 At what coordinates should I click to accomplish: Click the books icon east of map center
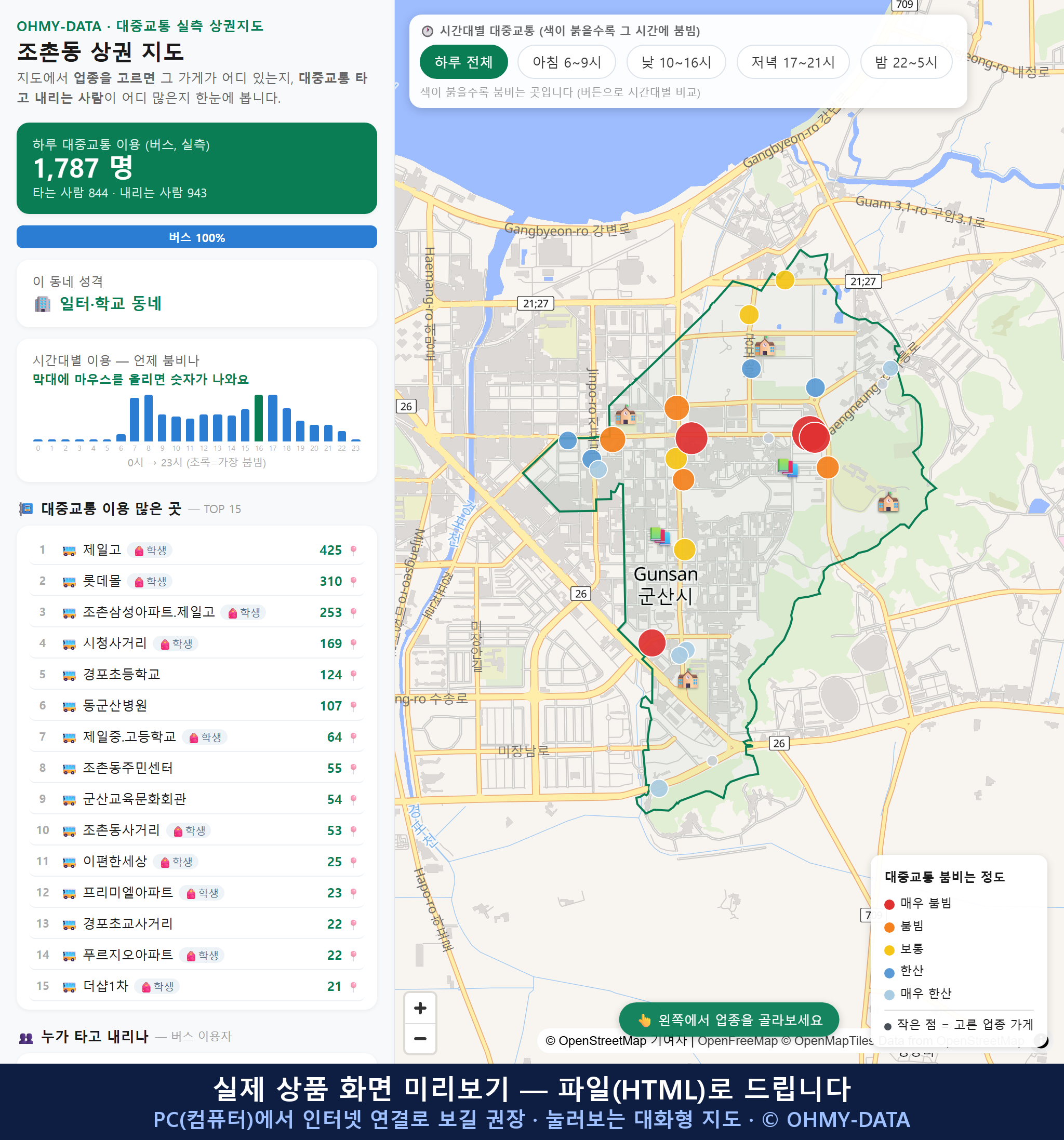pyautogui.click(x=788, y=467)
